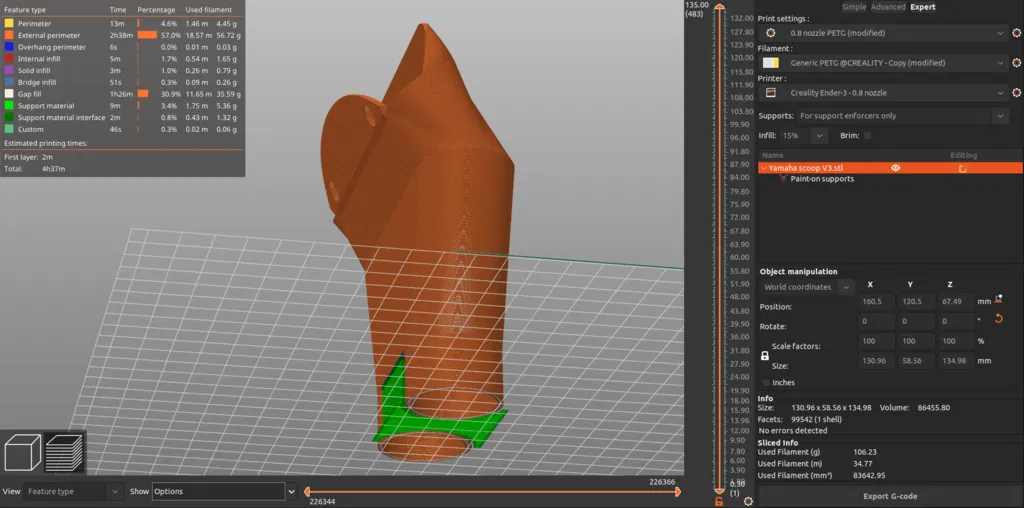Viewport: 1024px width, 508px height.
Task: Click the editing icon for Yamaha scoop V3.stl
Action: (963, 168)
